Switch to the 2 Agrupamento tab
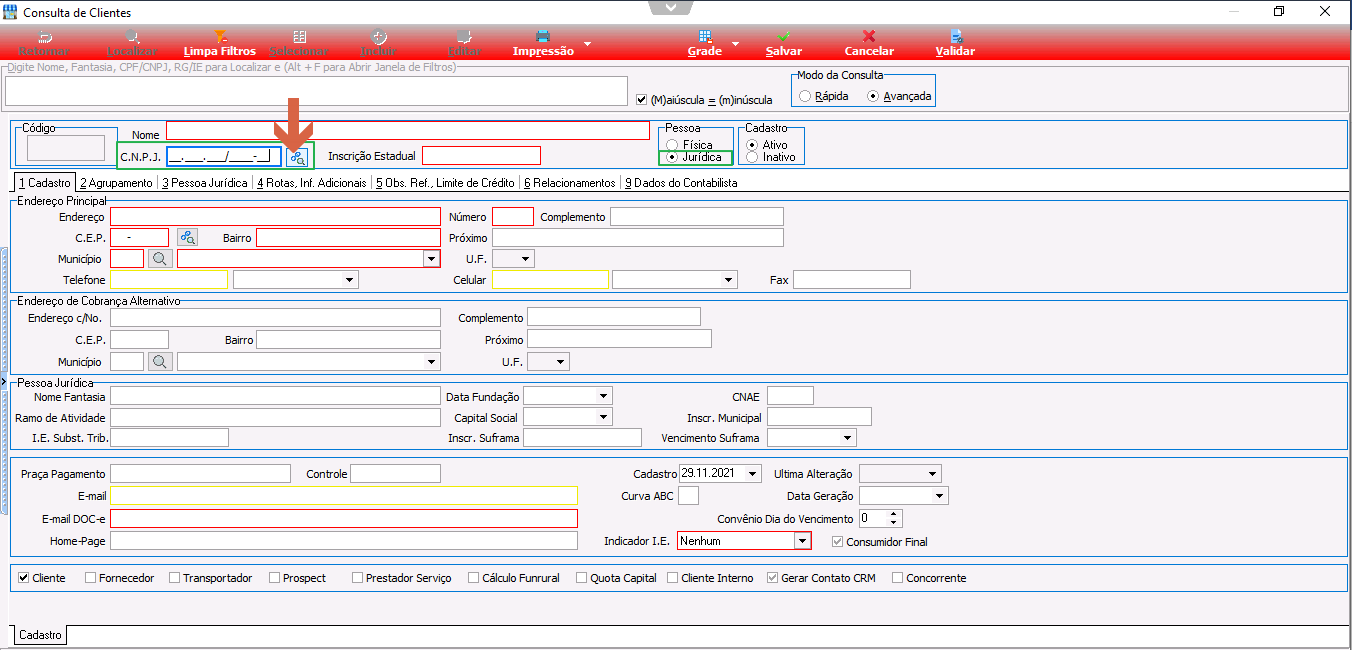This screenshot has width=1352, height=650. 116,183
